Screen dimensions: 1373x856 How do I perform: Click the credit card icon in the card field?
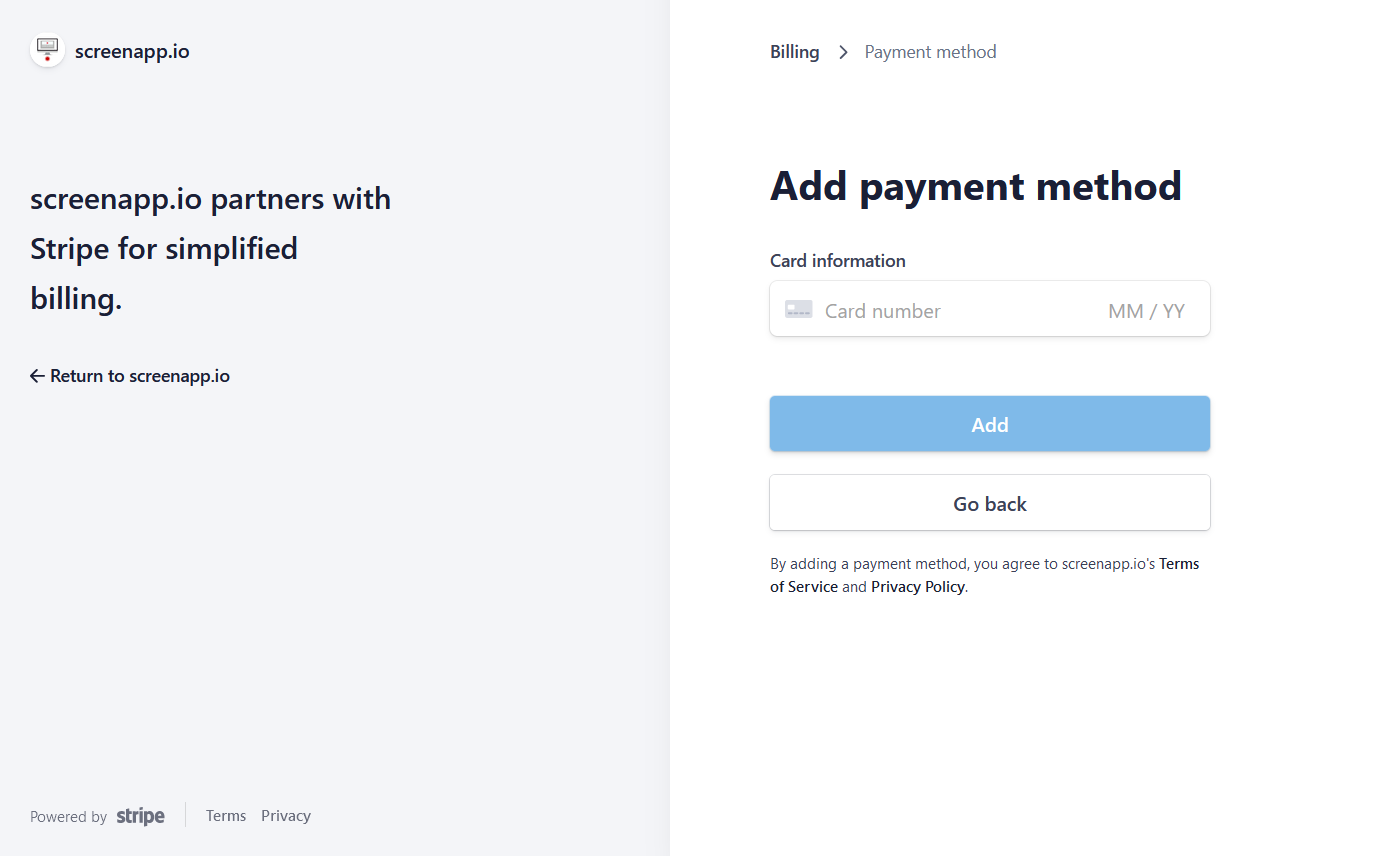pyautogui.click(x=798, y=310)
